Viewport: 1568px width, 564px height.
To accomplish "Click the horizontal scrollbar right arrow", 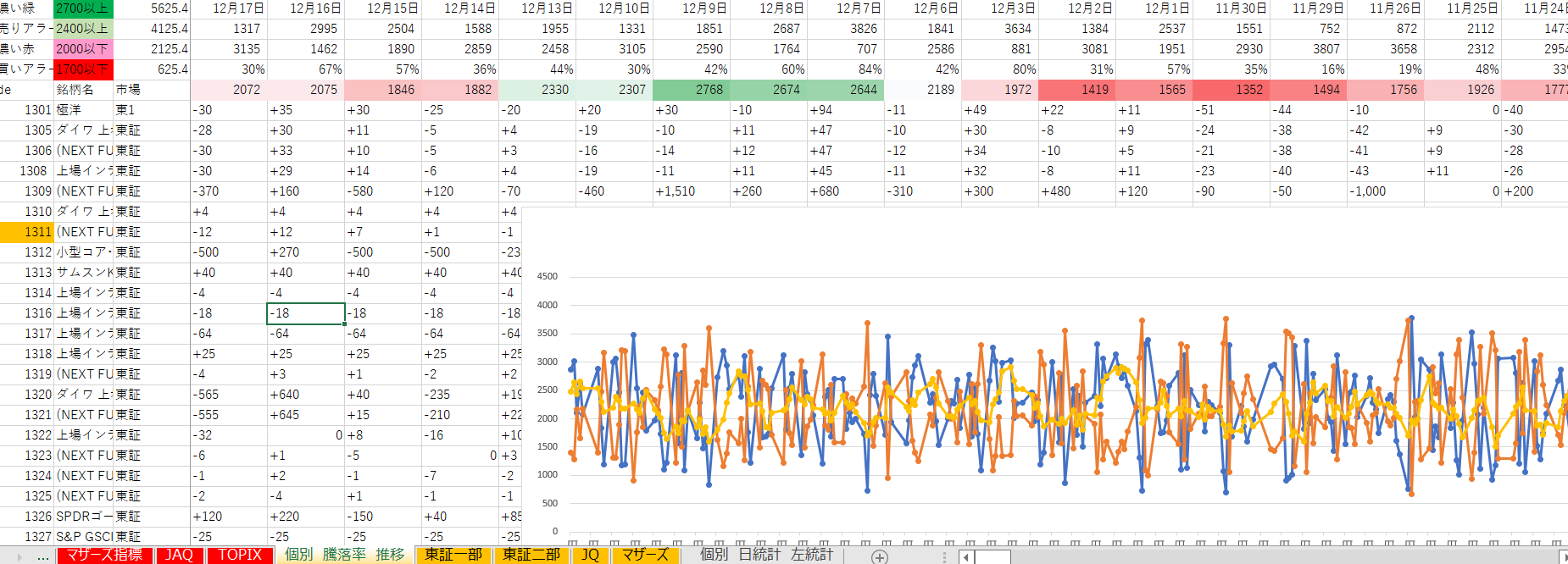I will pyautogui.click(x=1563, y=556).
